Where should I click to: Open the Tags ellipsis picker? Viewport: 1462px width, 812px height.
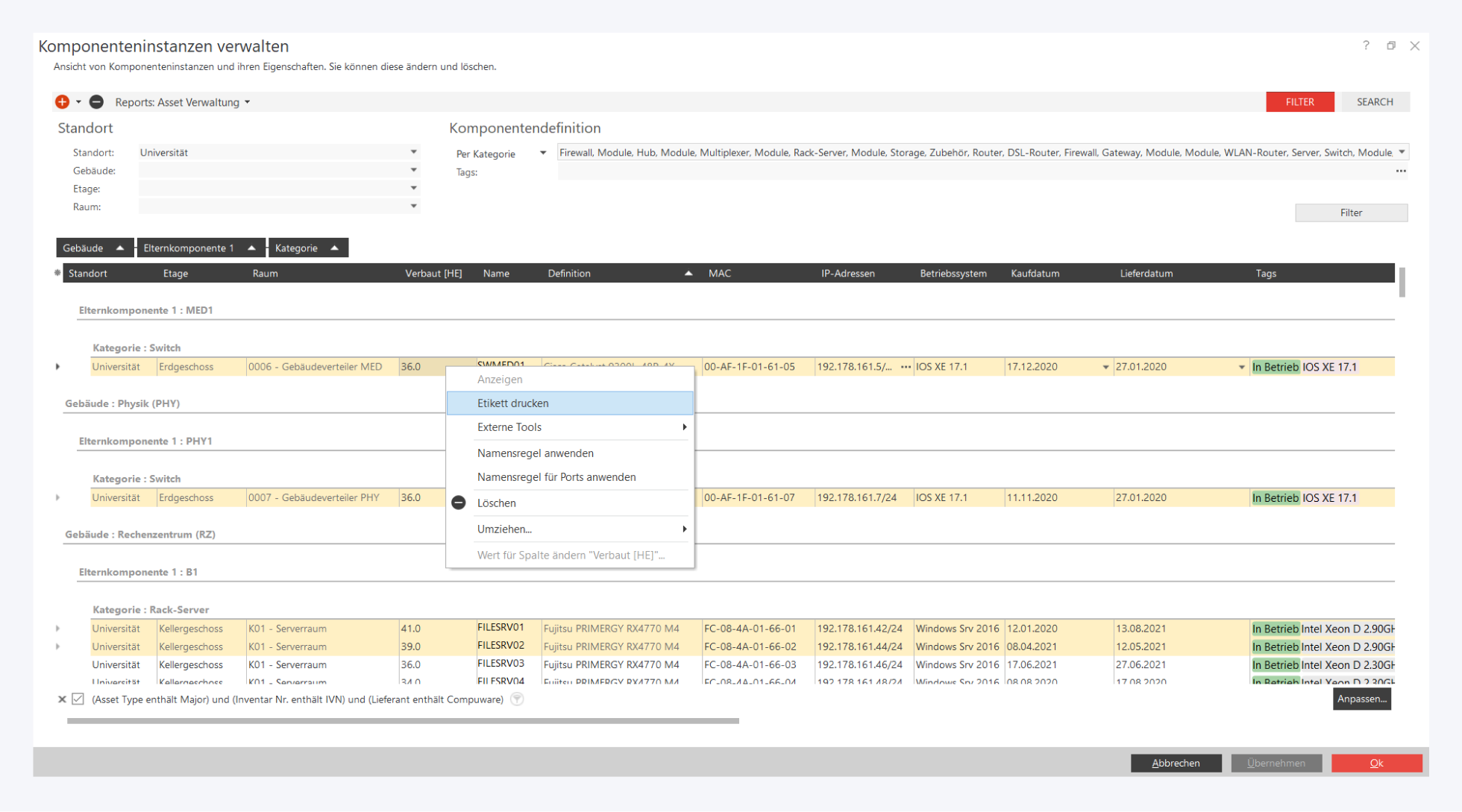(1401, 171)
